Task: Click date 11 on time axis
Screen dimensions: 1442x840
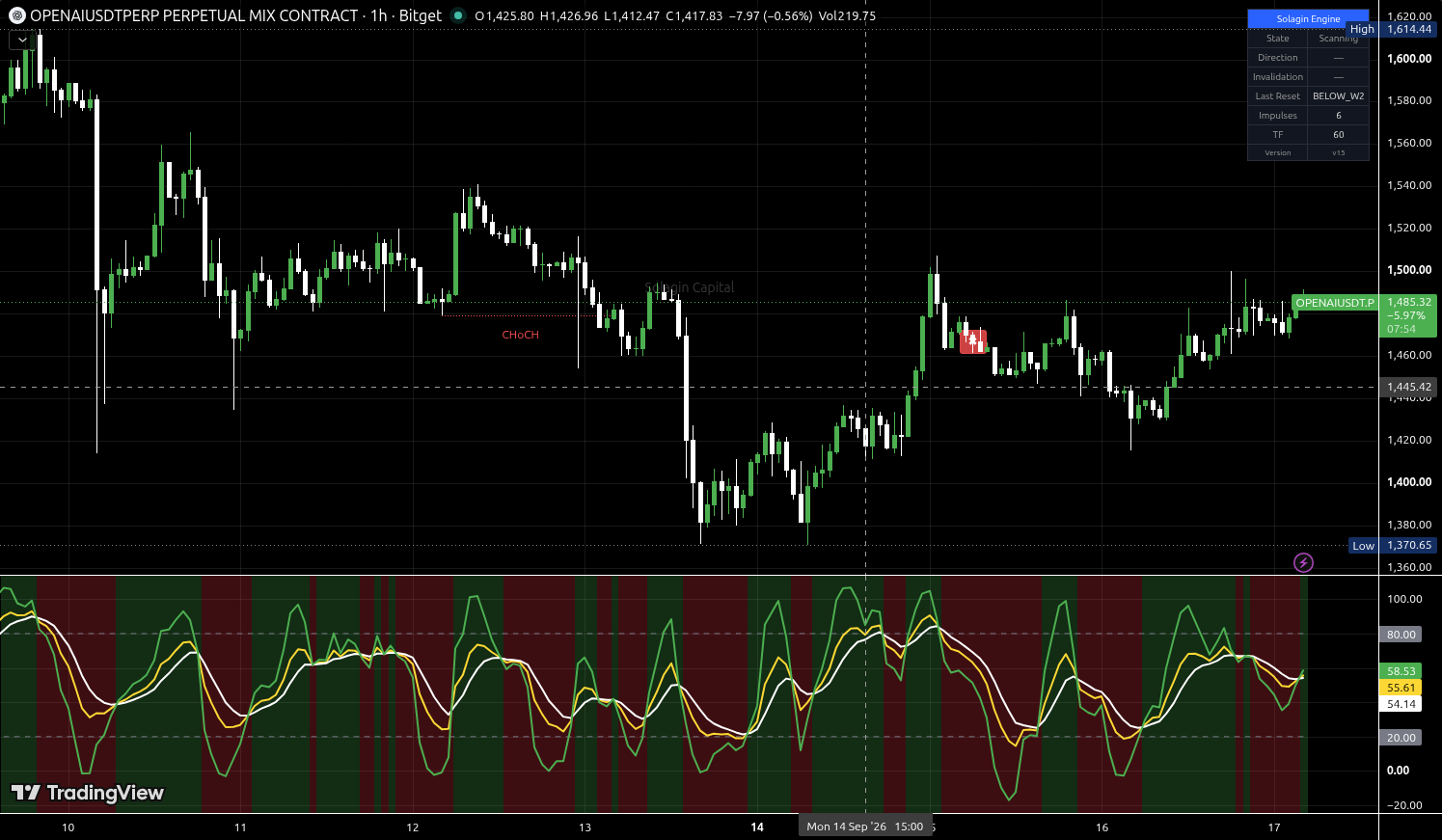Action: click(x=240, y=827)
